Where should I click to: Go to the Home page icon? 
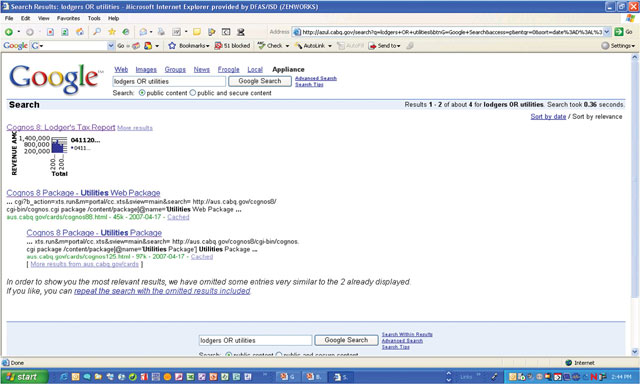click(80, 32)
